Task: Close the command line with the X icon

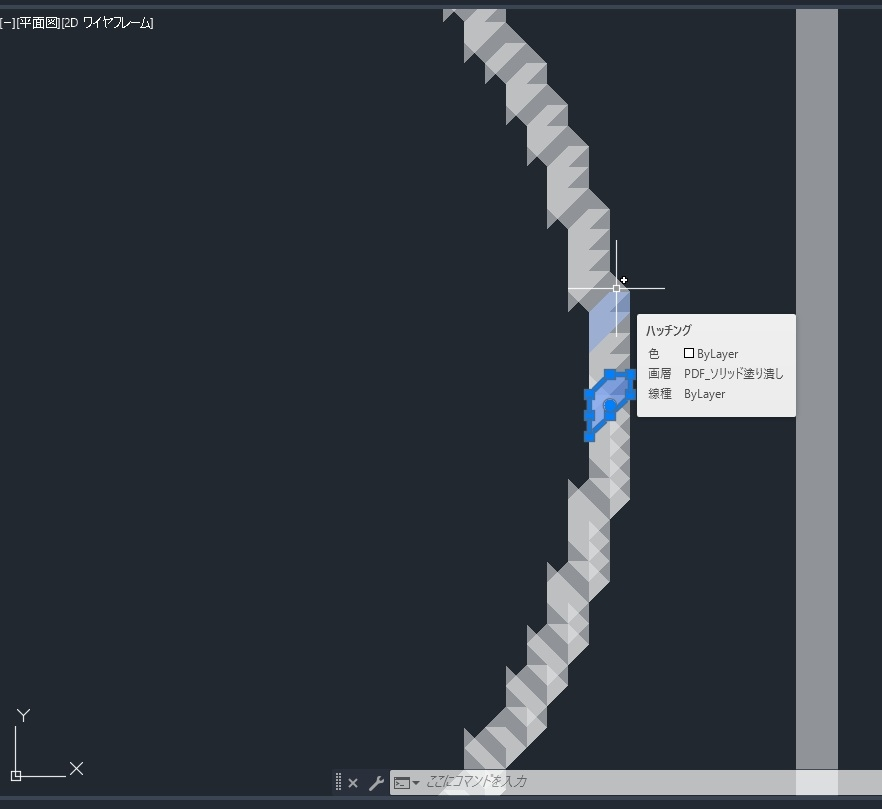Action: tap(353, 783)
